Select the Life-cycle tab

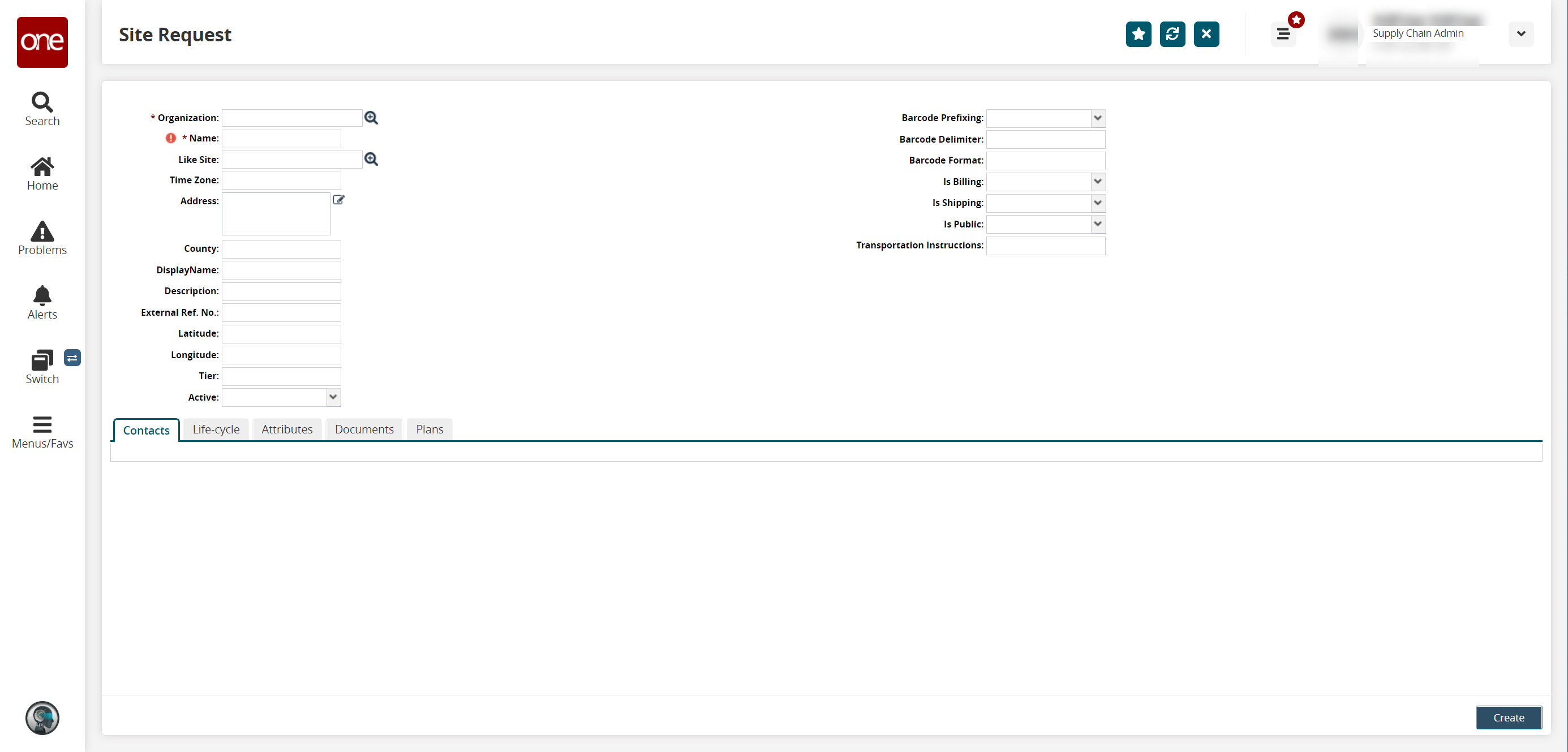click(x=216, y=429)
